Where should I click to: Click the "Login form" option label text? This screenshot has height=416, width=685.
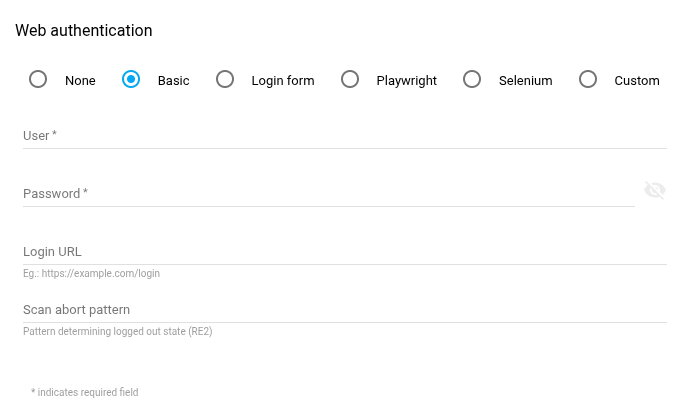[x=283, y=81]
